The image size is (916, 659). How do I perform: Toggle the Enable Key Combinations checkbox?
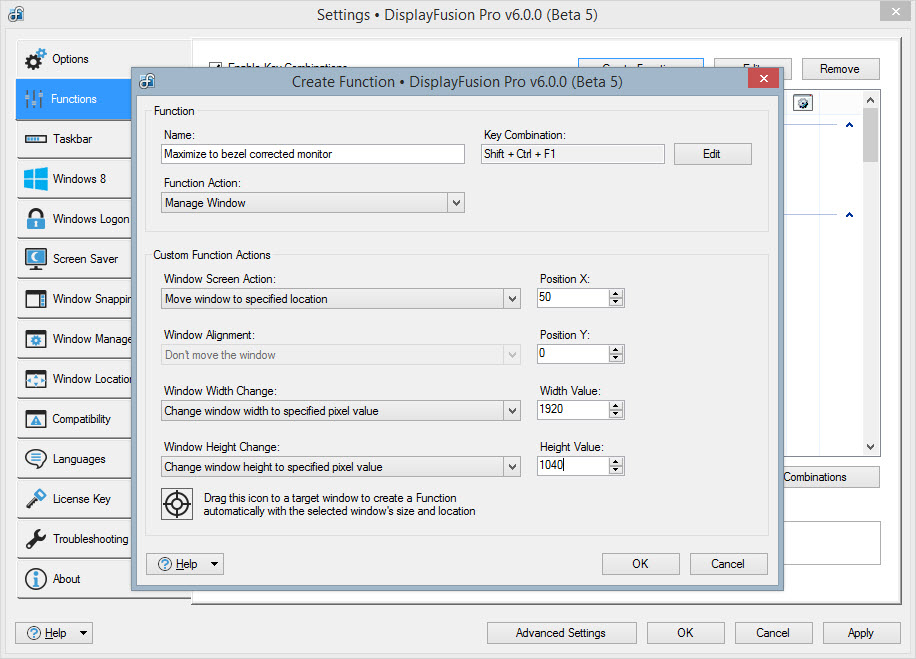pyautogui.click(x=215, y=68)
